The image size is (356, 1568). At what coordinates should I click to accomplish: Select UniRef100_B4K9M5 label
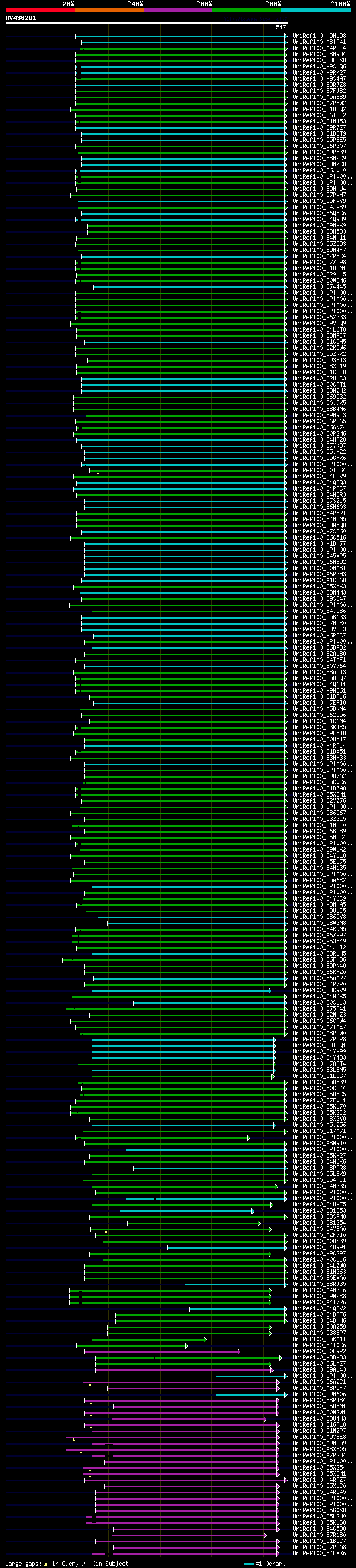click(x=319, y=929)
